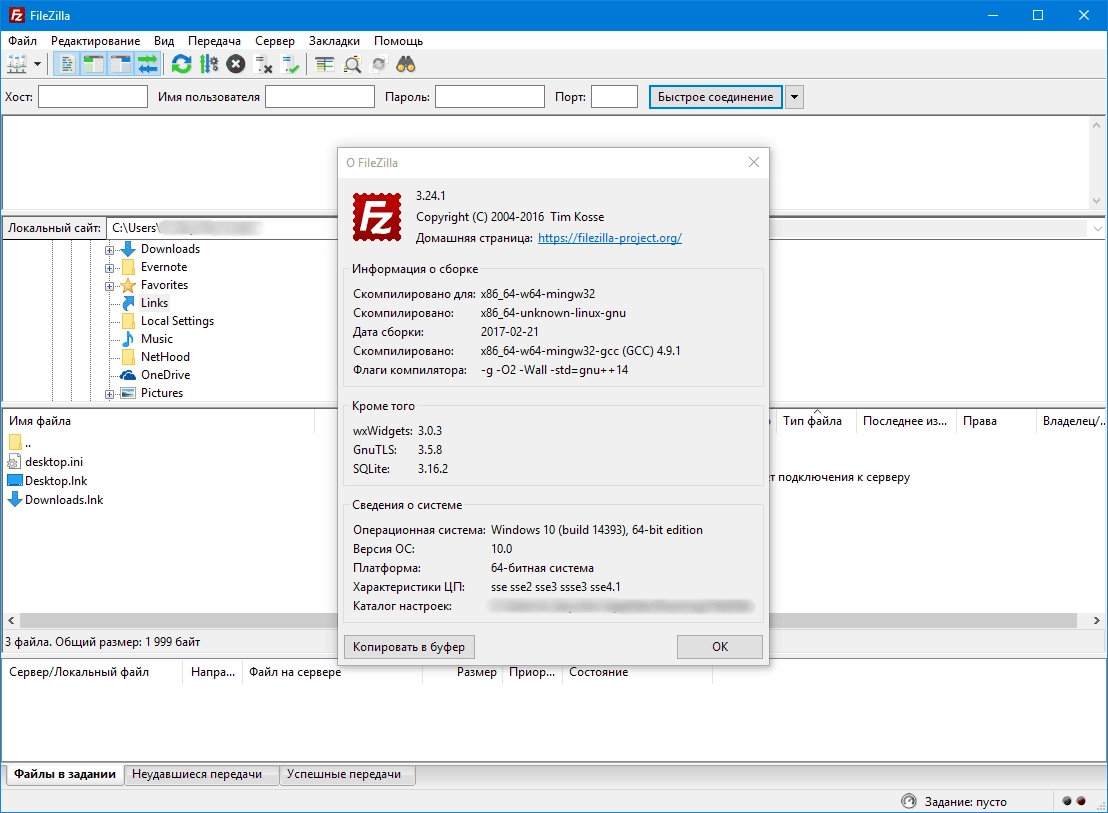Image resolution: width=1108 pixels, height=813 pixels.
Task: Select the Desktop.lnk file
Action: (56, 481)
